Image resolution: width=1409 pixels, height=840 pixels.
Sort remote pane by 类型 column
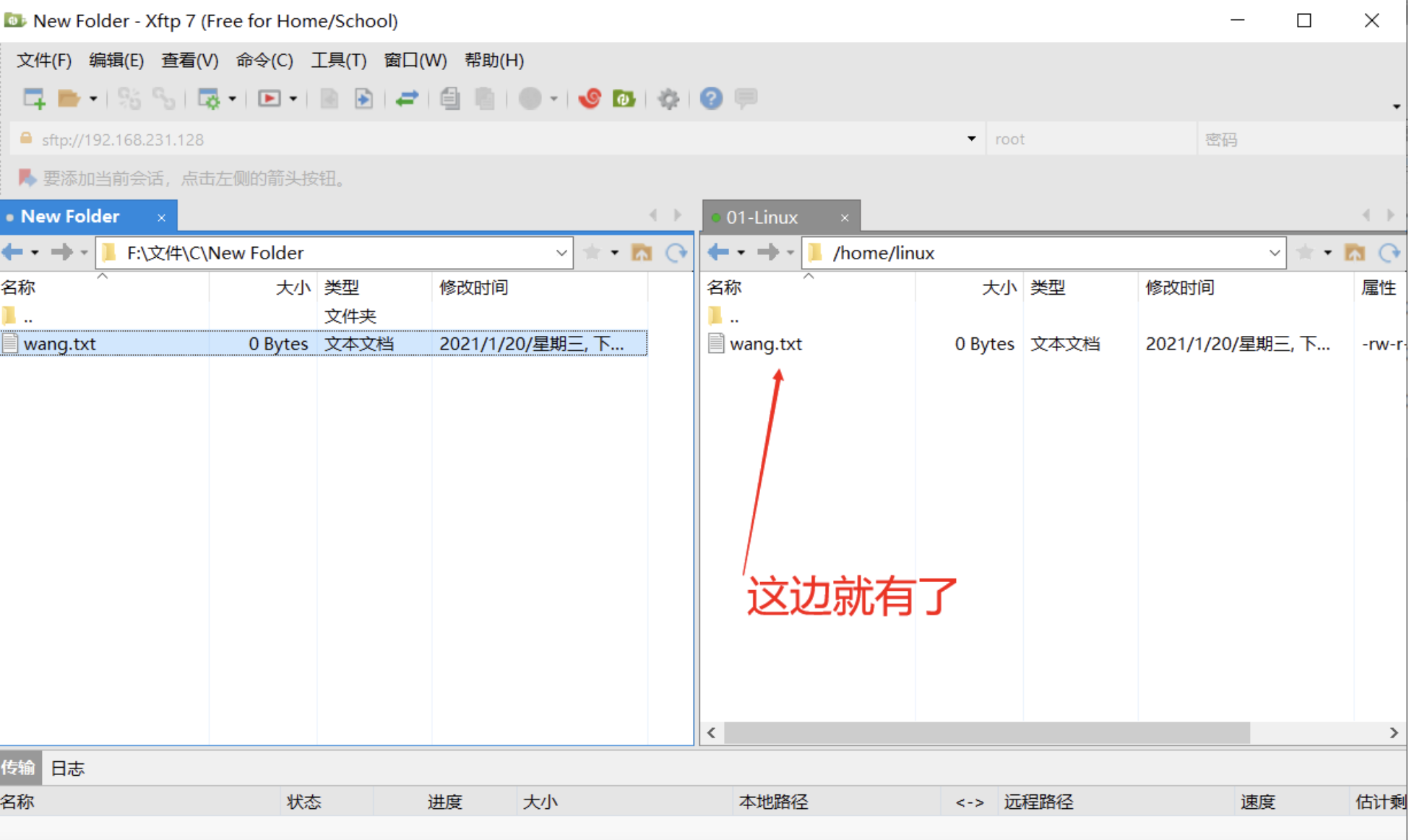tap(1080, 287)
